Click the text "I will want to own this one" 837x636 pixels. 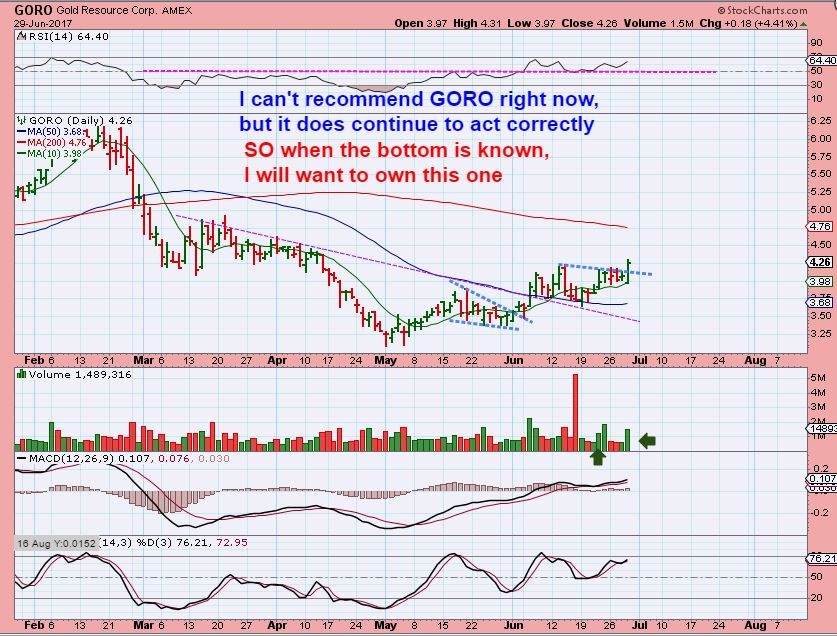click(373, 175)
